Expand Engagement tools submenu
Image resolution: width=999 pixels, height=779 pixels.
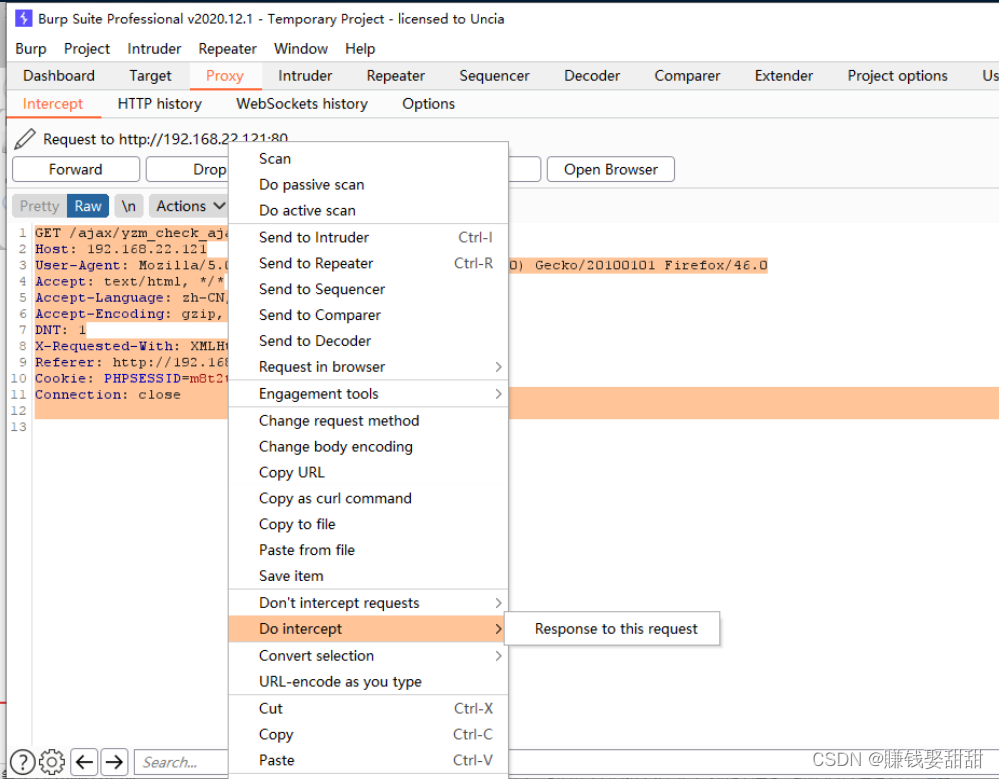[x=368, y=394]
